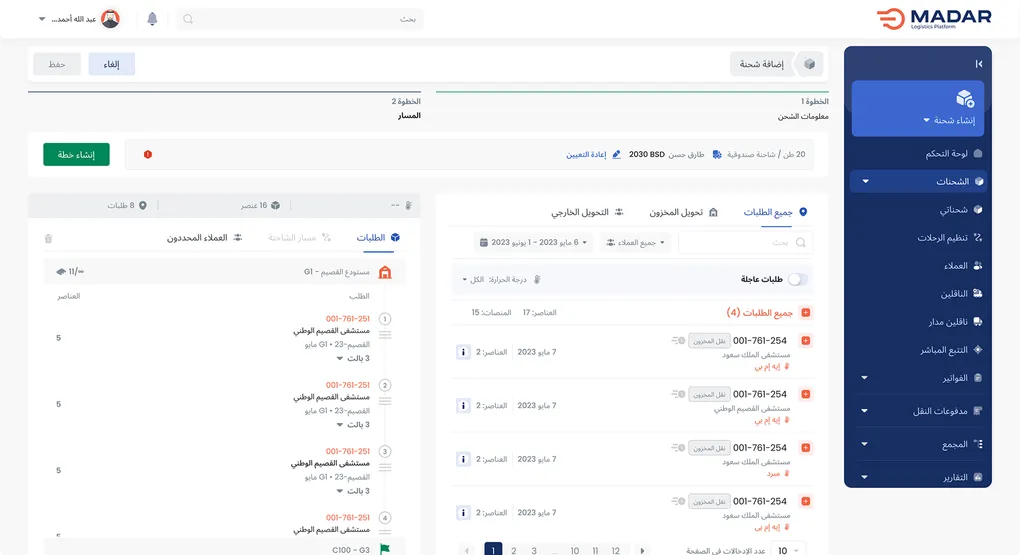Image resolution: width=1020 pixels, height=555 pixels.
Task: Click the green إنشاء خطة button
Action: [76, 155]
